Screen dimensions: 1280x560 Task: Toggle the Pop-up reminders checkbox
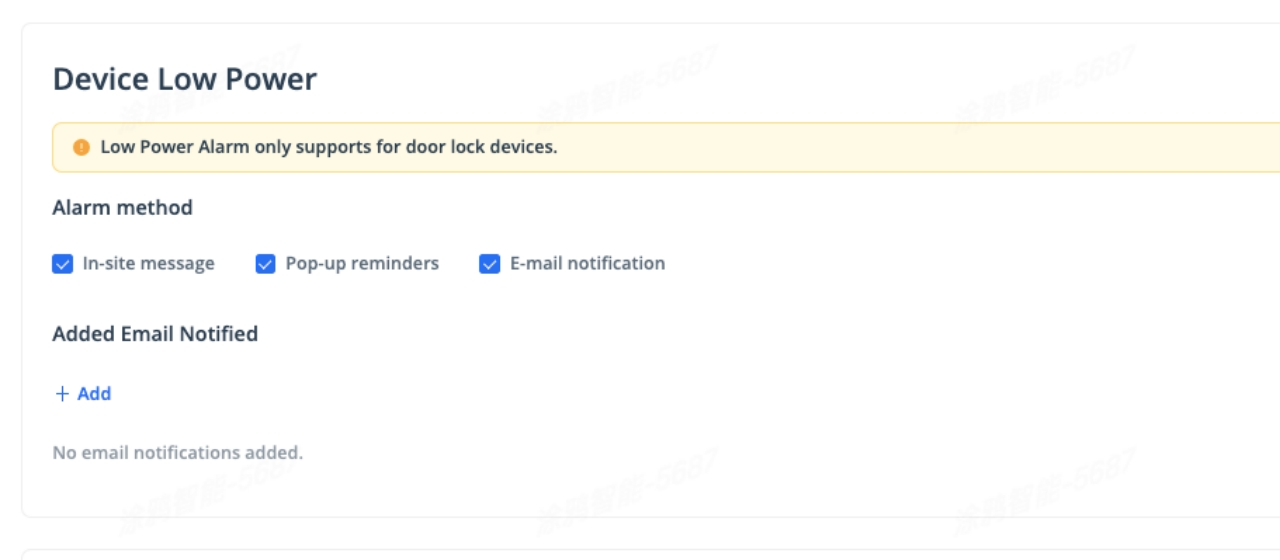[265, 264]
